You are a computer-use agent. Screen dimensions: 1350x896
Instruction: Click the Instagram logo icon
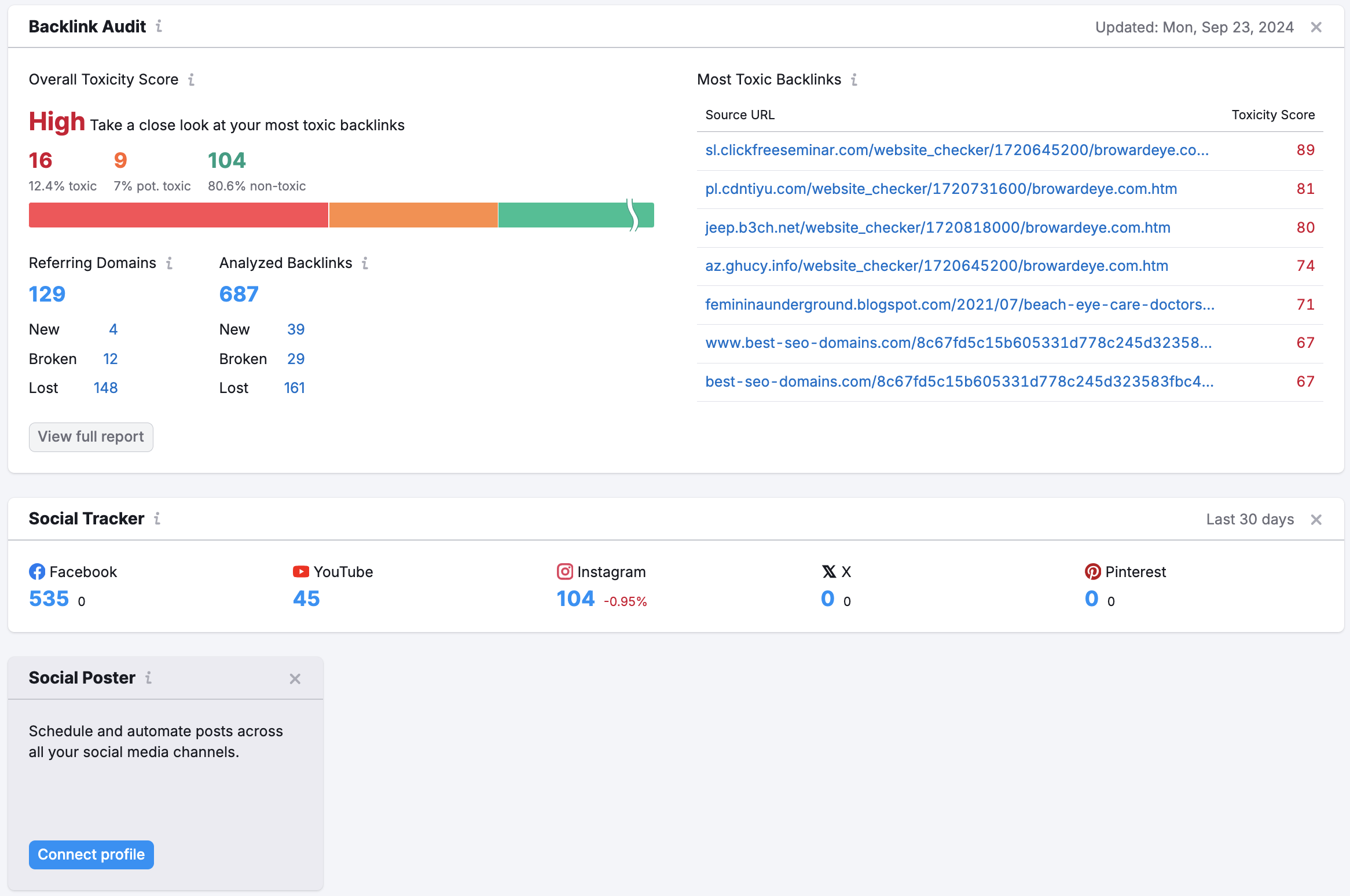click(565, 572)
